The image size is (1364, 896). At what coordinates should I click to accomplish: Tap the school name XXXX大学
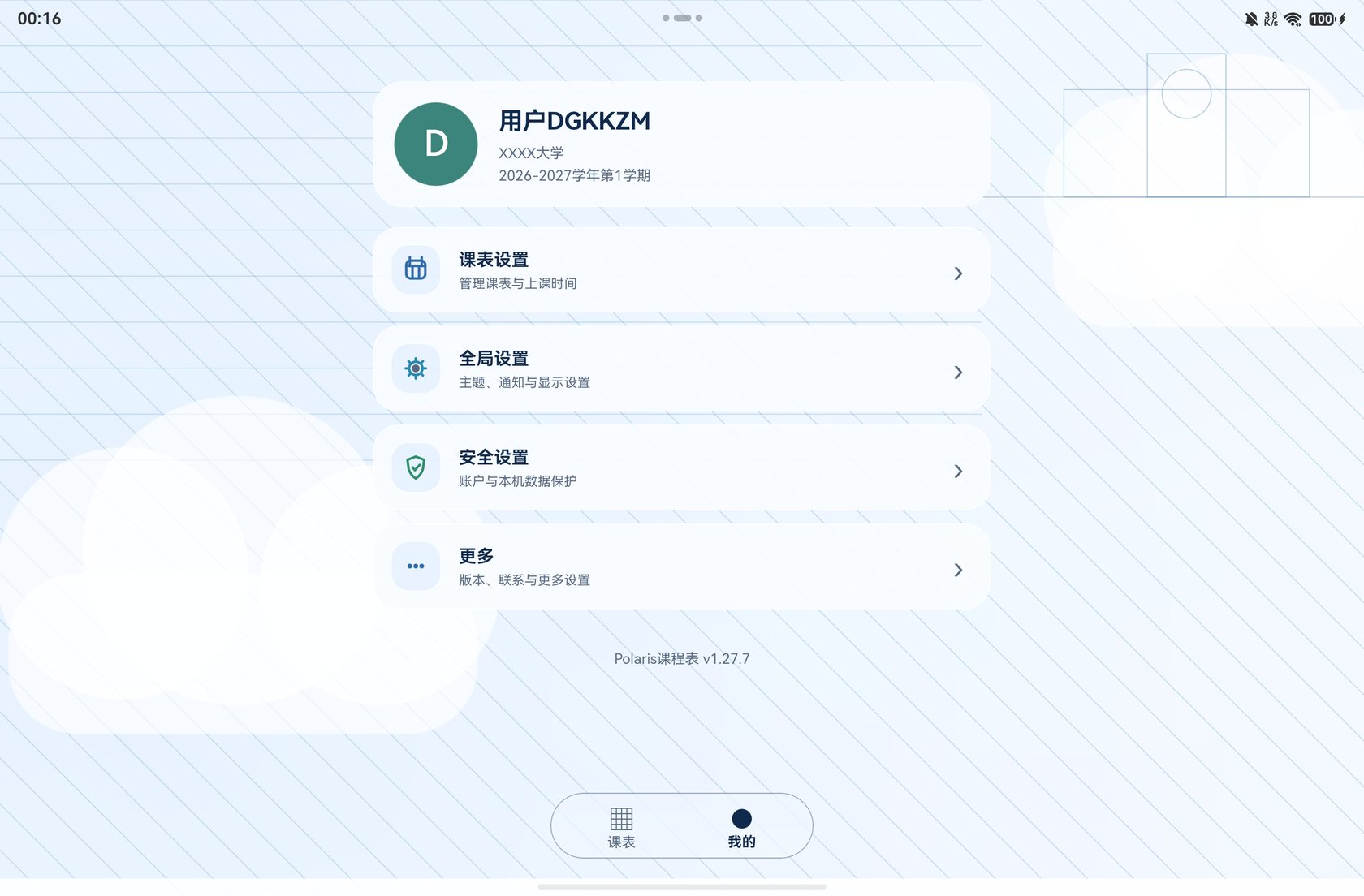(531, 153)
